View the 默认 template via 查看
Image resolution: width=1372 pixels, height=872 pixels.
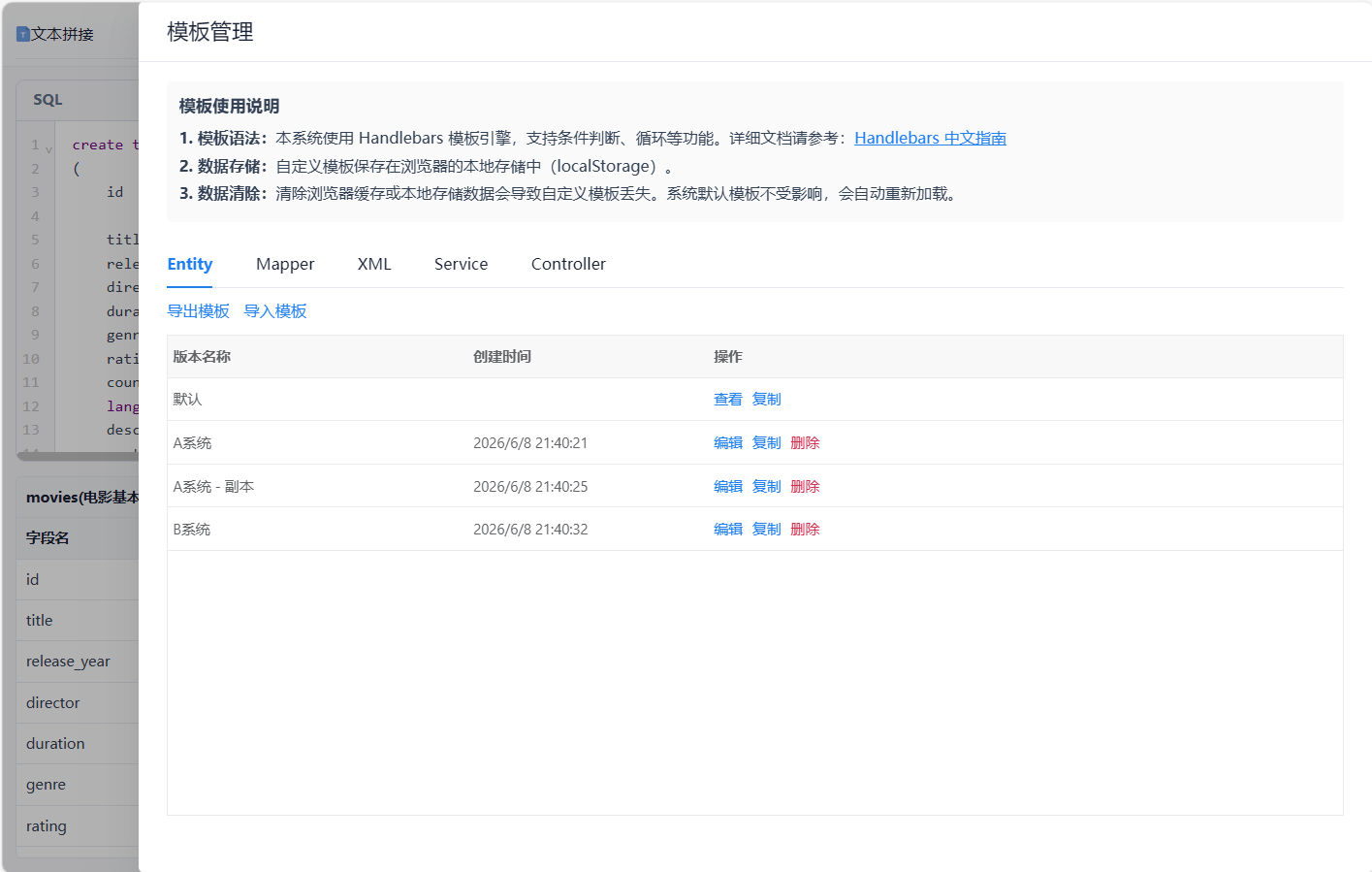tap(728, 400)
